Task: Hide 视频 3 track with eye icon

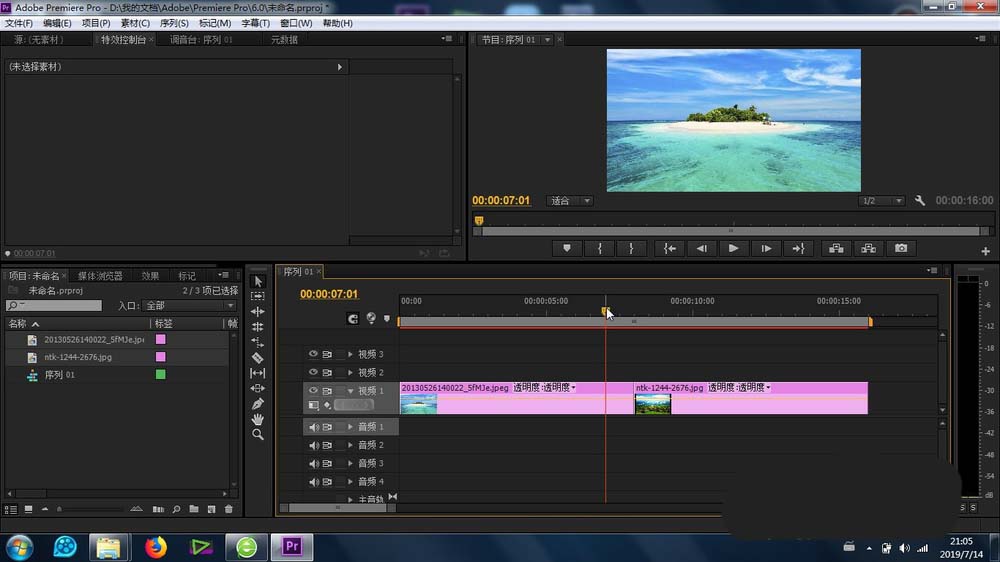Action: pos(313,354)
